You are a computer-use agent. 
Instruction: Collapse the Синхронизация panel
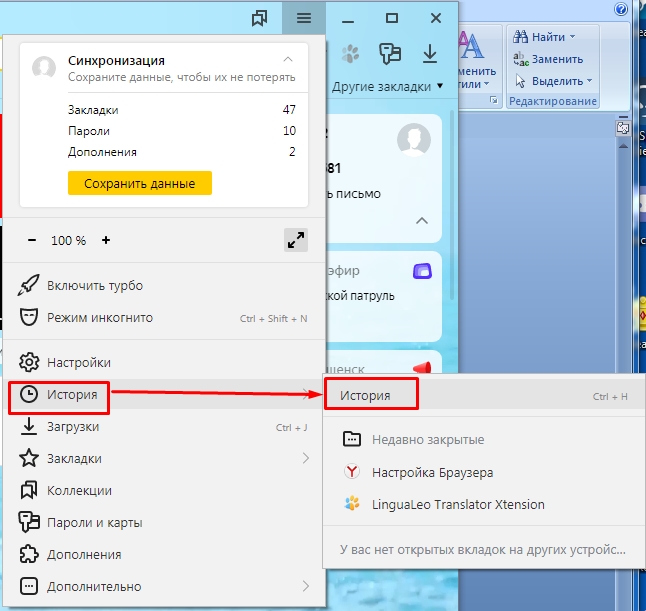288,59
